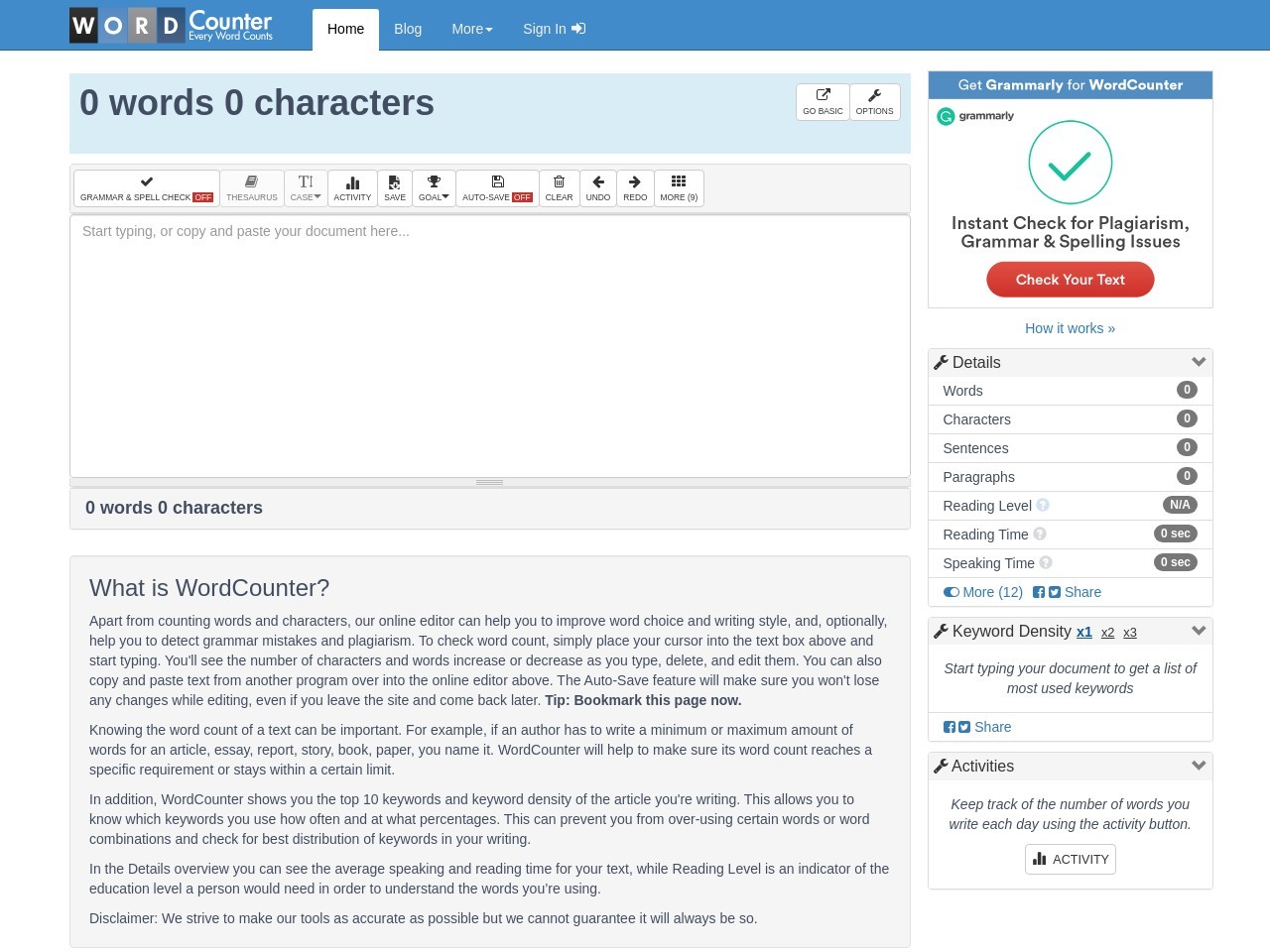1270x952 pixels.
Task: Click the Sentences count row
Action: pyautogui.click(x=1070, y=448)
